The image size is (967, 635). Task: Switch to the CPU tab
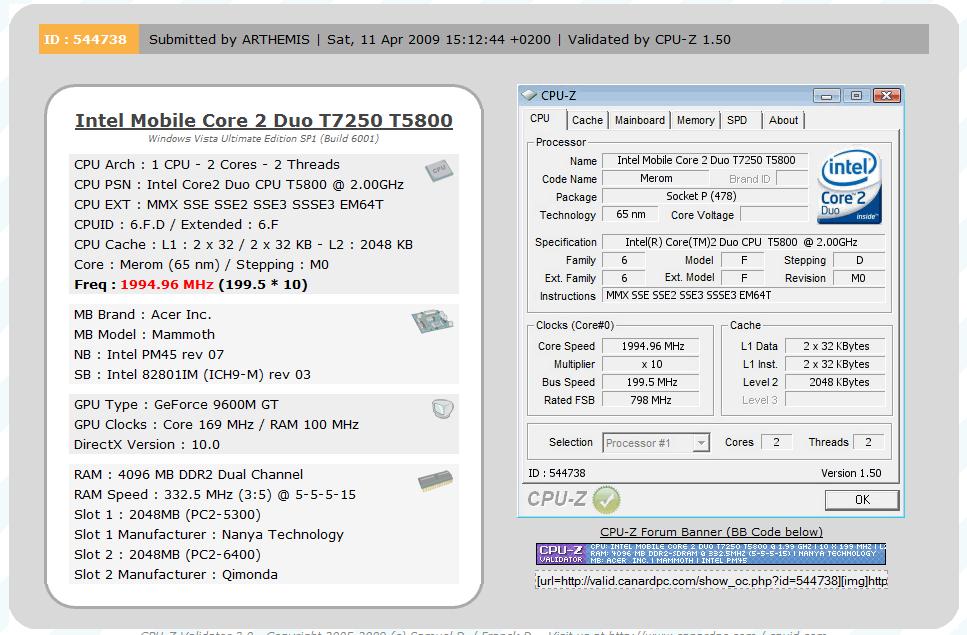540,118
